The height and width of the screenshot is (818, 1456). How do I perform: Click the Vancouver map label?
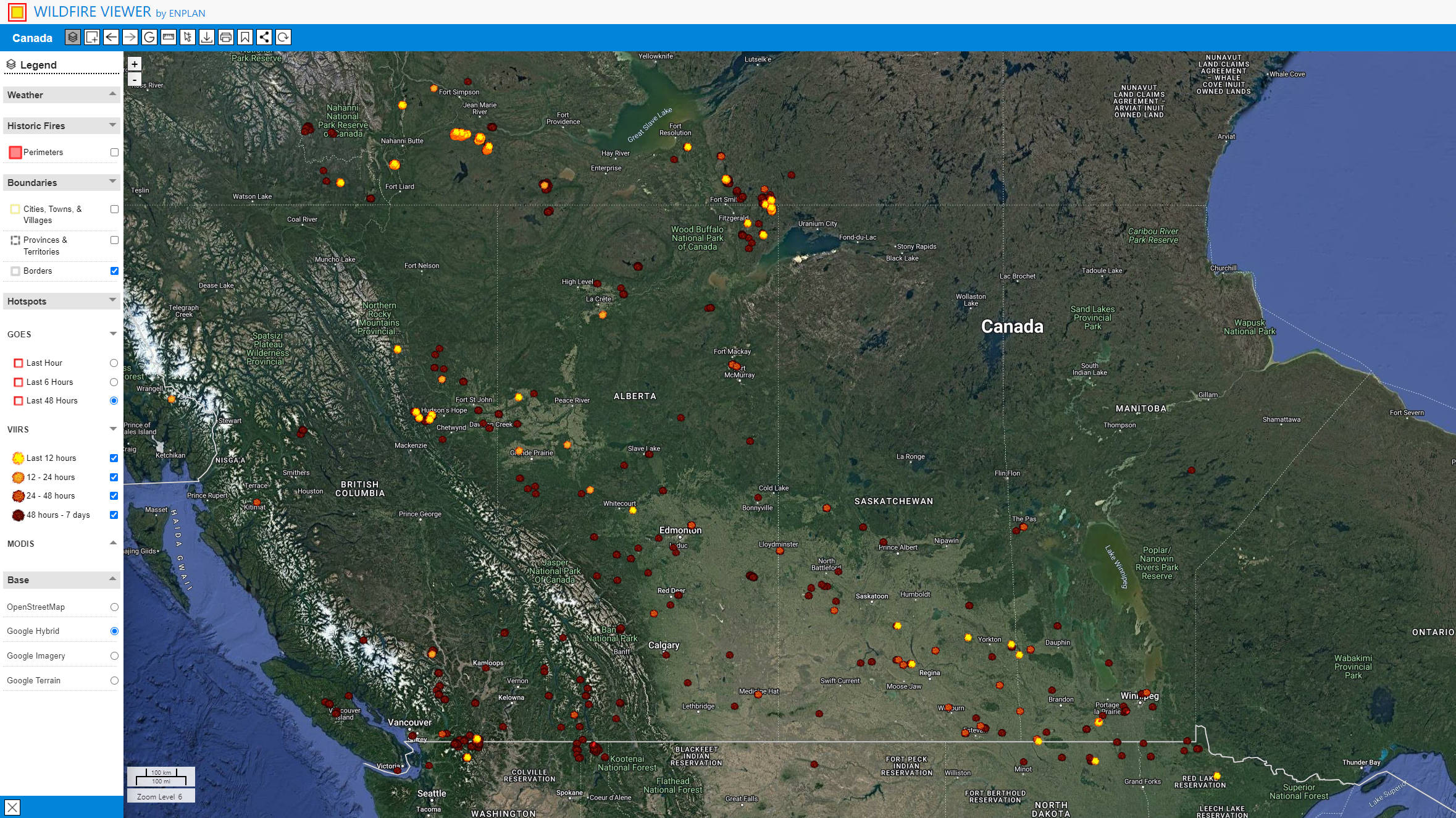[x=409, y=722]
